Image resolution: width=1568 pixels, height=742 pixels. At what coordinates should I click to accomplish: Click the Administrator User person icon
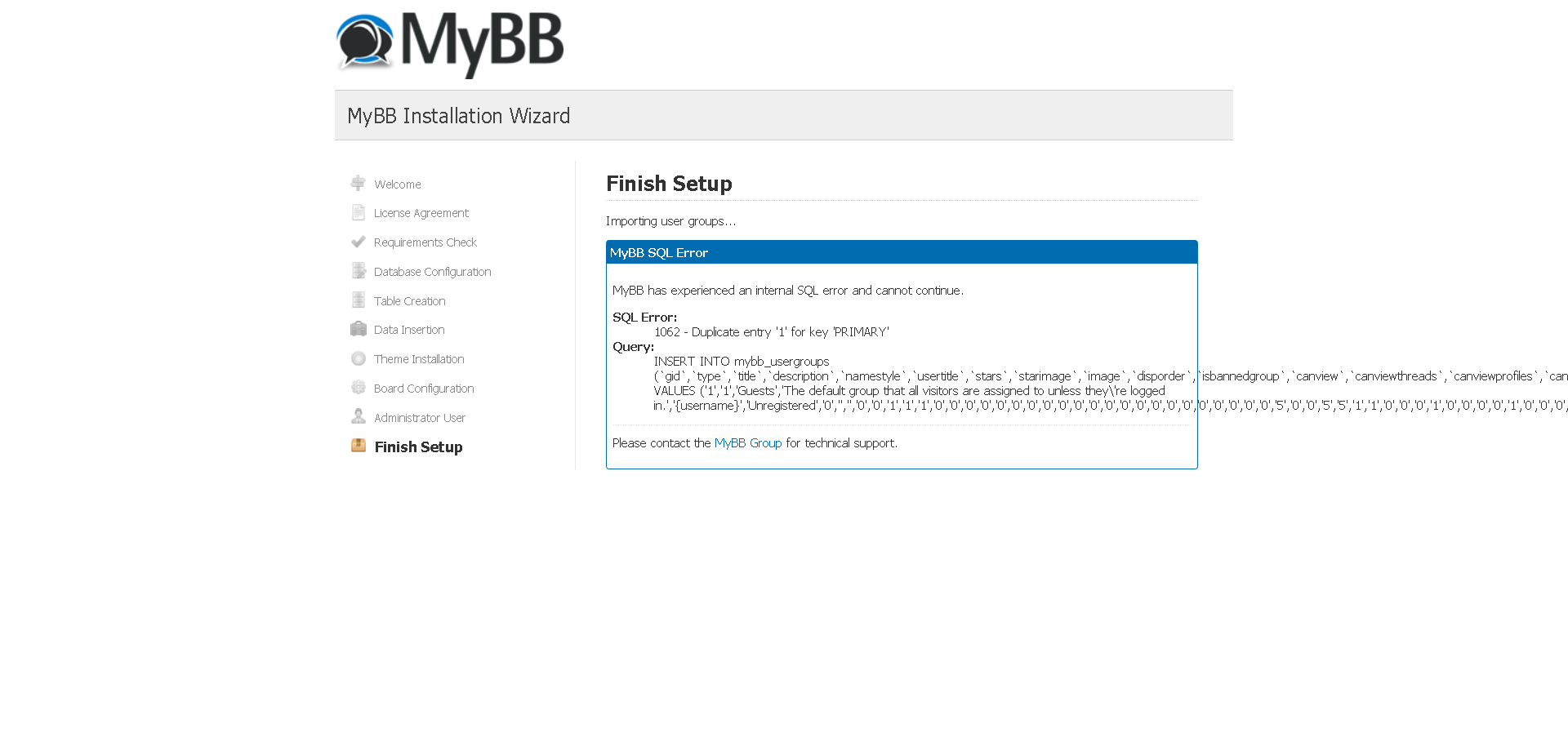tap(358, 417)
